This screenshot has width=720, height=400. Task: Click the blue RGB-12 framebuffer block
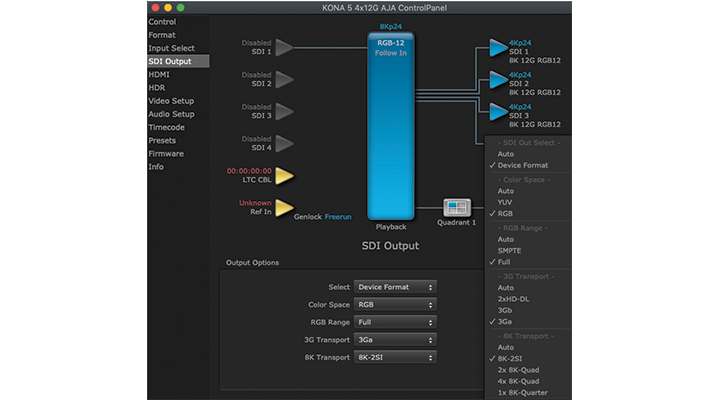coord(391,125)
